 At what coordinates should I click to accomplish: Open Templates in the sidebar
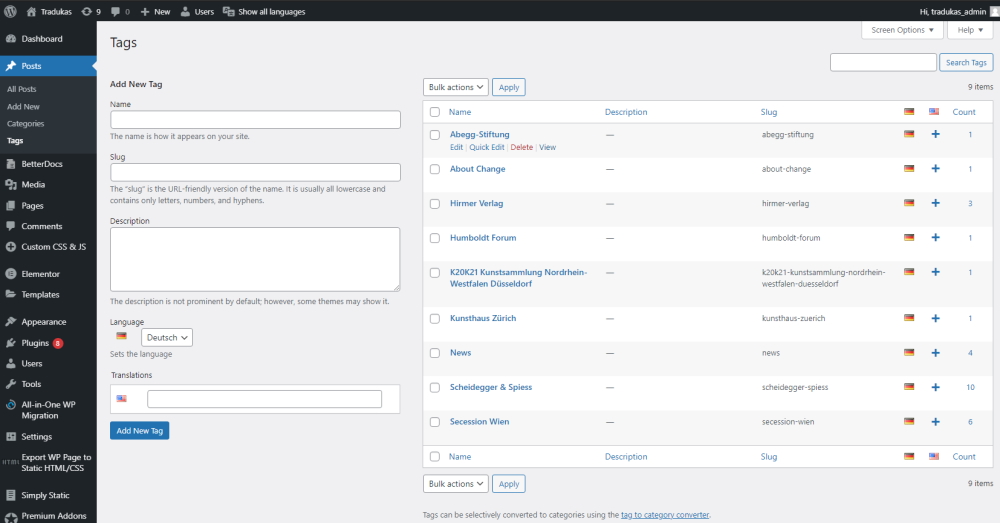(40, 295)
